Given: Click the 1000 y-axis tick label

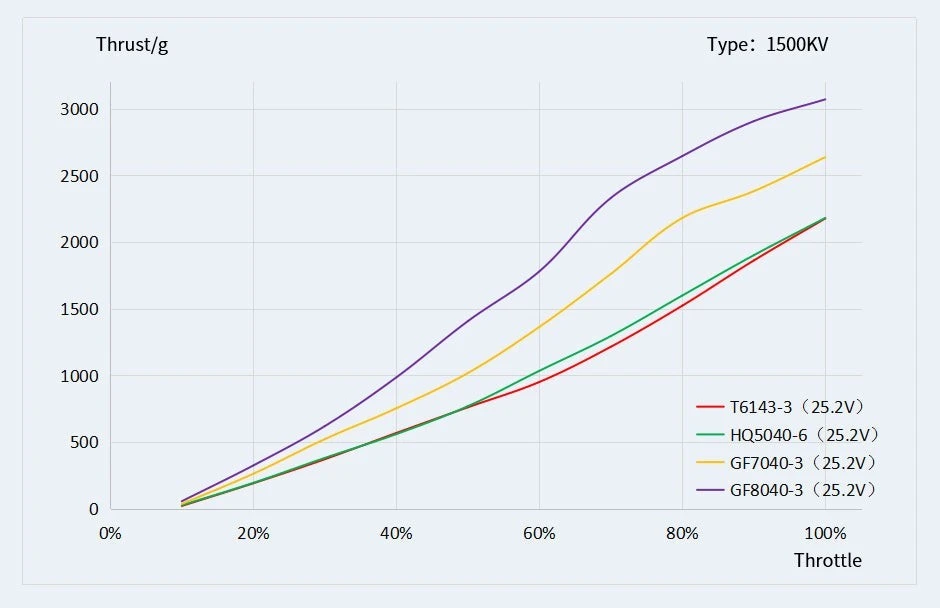Looking at the screenshot, I should click(79, 376).
